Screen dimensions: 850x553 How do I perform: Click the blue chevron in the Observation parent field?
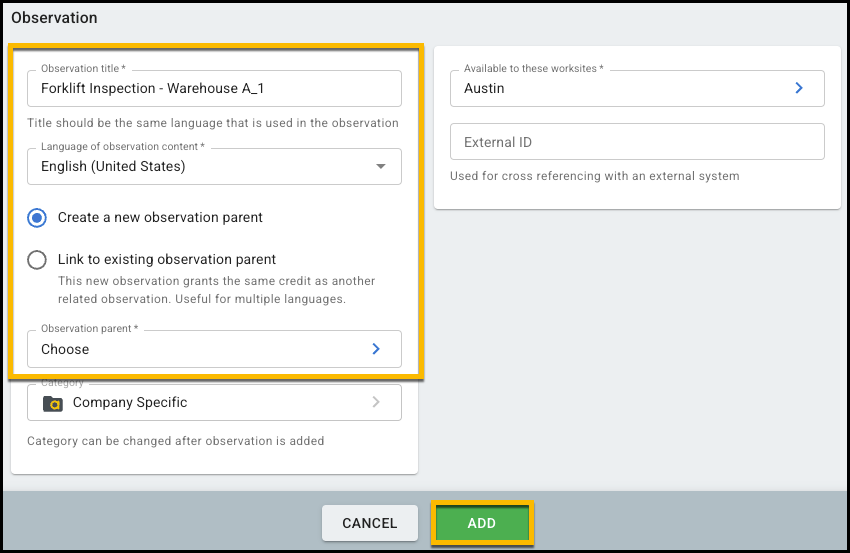376,349
